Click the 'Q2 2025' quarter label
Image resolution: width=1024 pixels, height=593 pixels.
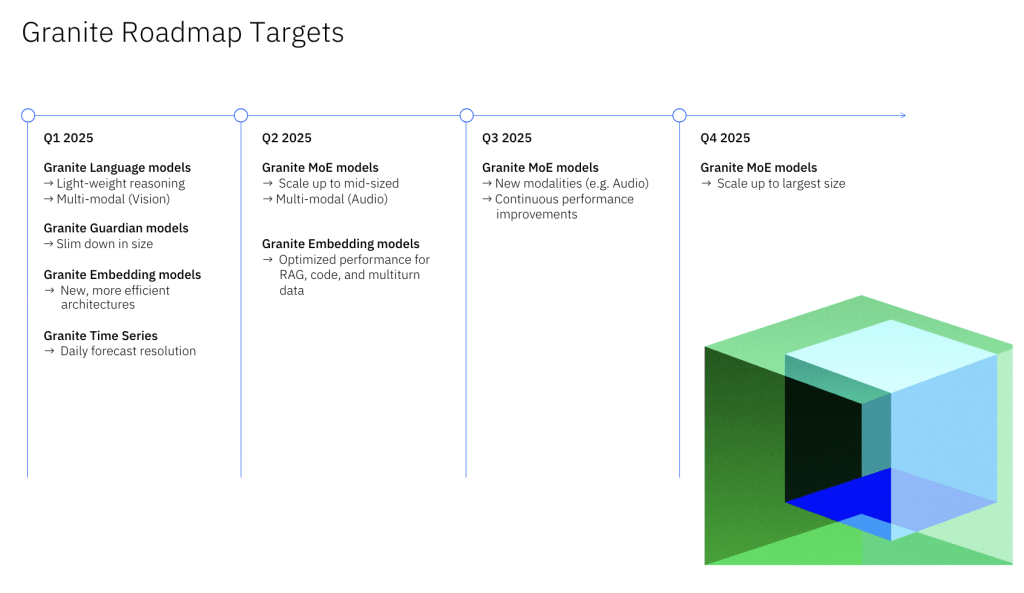tap(287, 138)
